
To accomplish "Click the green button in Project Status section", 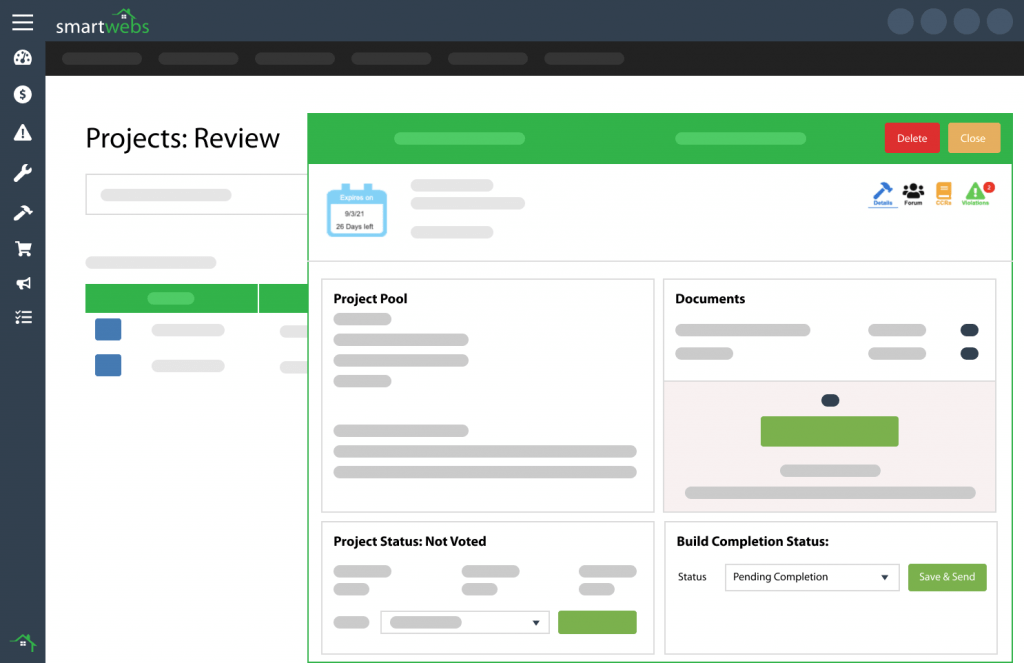I will click(x=597, y=623).
